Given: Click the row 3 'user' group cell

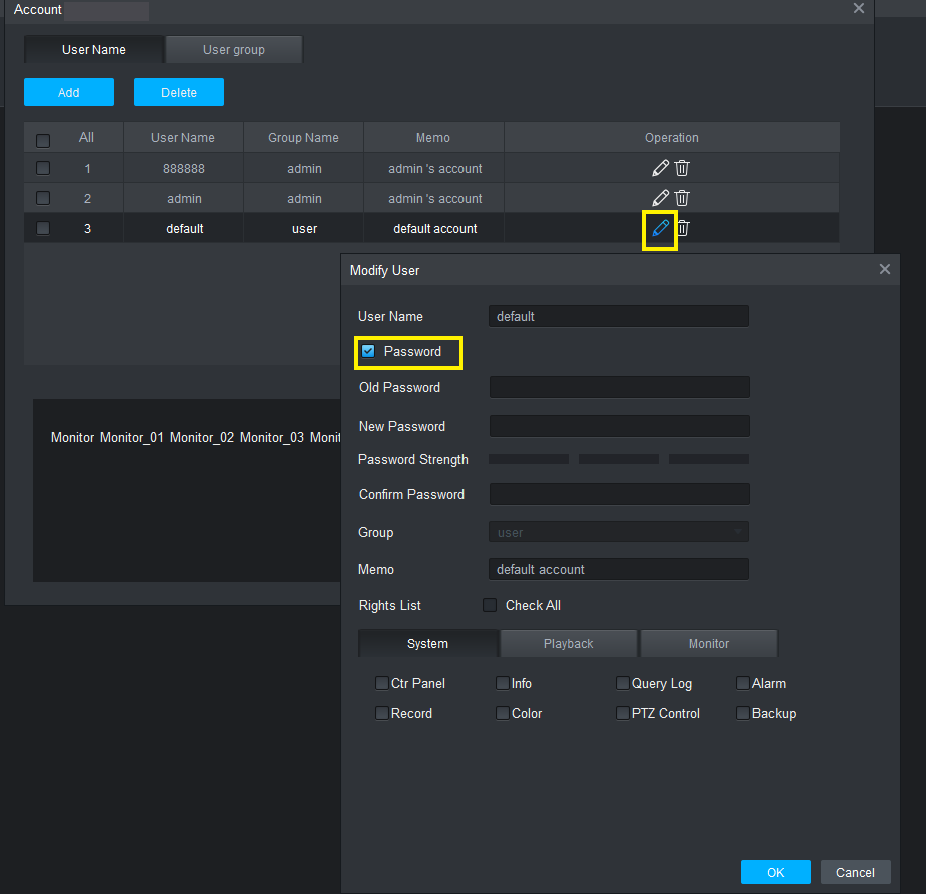Looking at the screenshot, I should click(304, 229).
